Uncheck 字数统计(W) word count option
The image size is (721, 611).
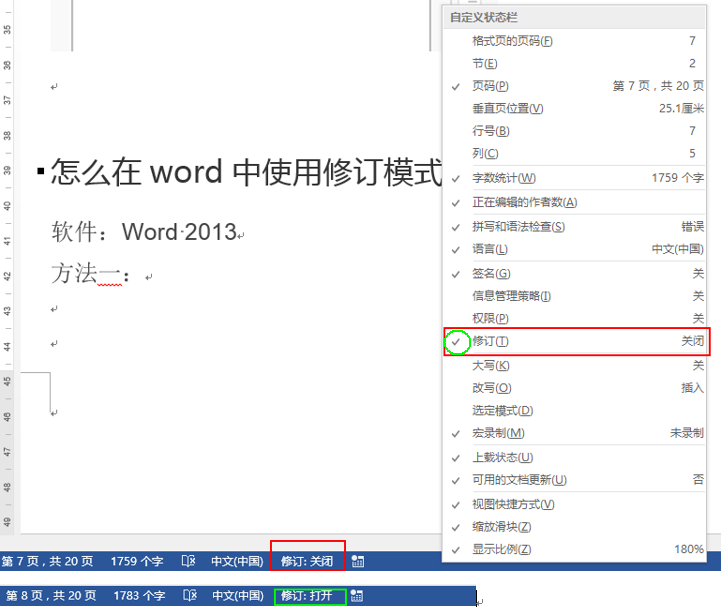[x=575, y=178]
